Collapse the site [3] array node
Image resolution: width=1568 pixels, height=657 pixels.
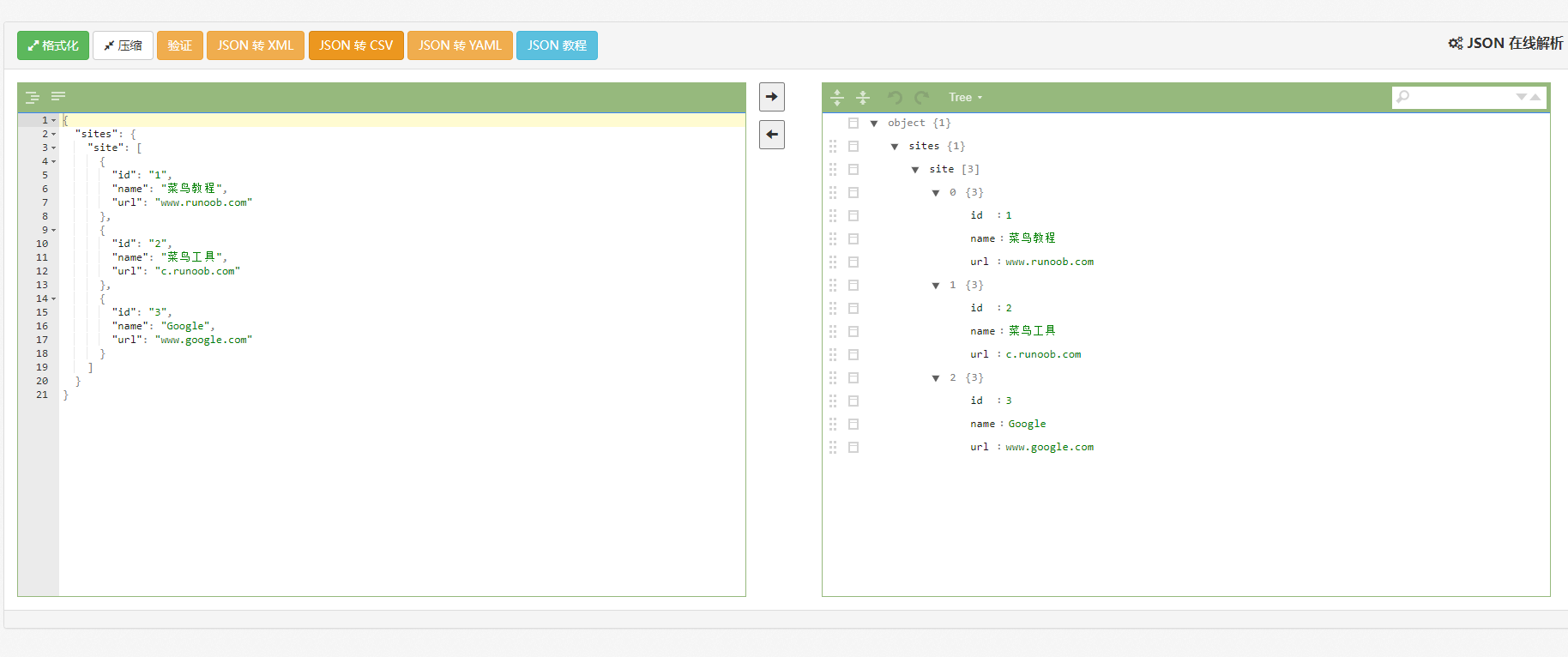(x=915, y=170)
